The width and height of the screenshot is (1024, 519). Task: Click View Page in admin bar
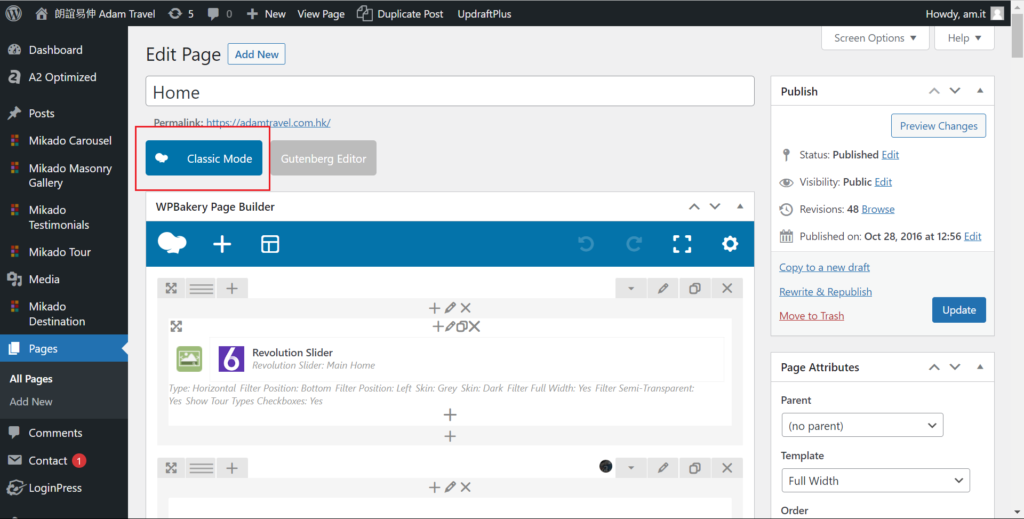[321, 14]
